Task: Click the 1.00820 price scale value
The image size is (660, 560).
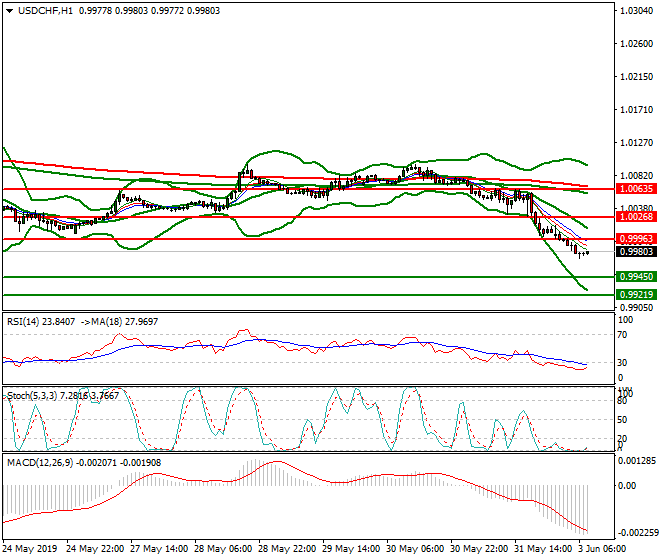Action: [x=636, y=176]
